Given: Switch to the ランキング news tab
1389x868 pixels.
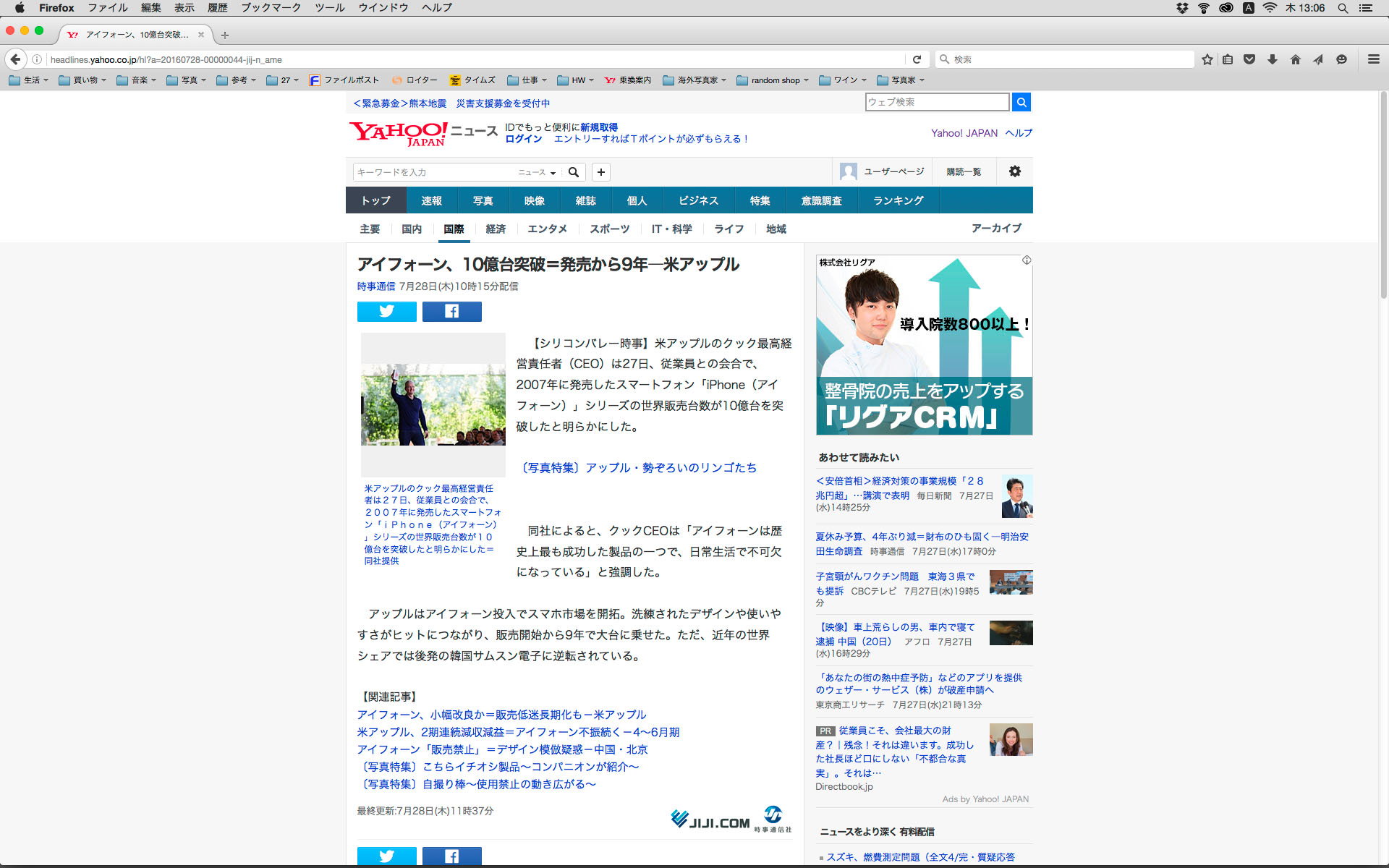Looking at the screenshot, I should click(898, 200).
